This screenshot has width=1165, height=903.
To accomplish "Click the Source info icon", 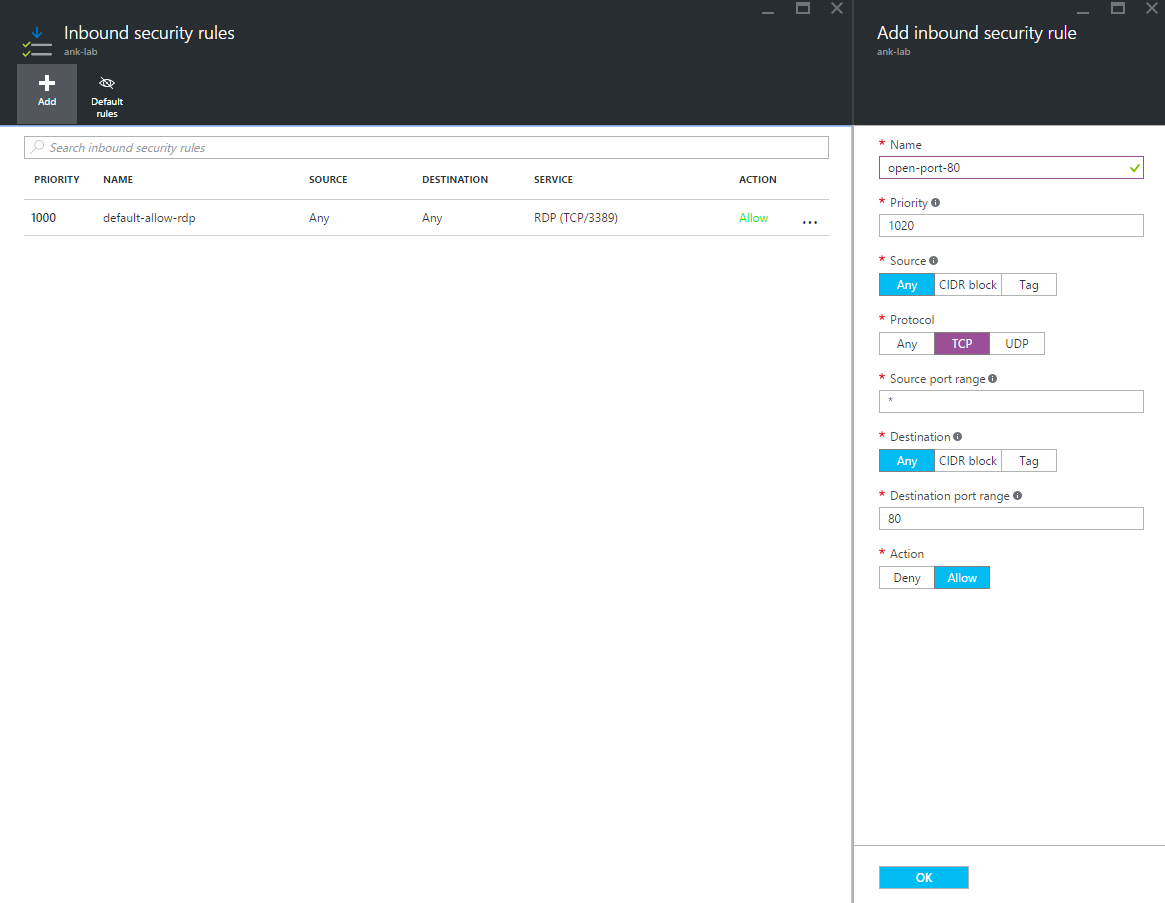I will (x=933, y=260).
